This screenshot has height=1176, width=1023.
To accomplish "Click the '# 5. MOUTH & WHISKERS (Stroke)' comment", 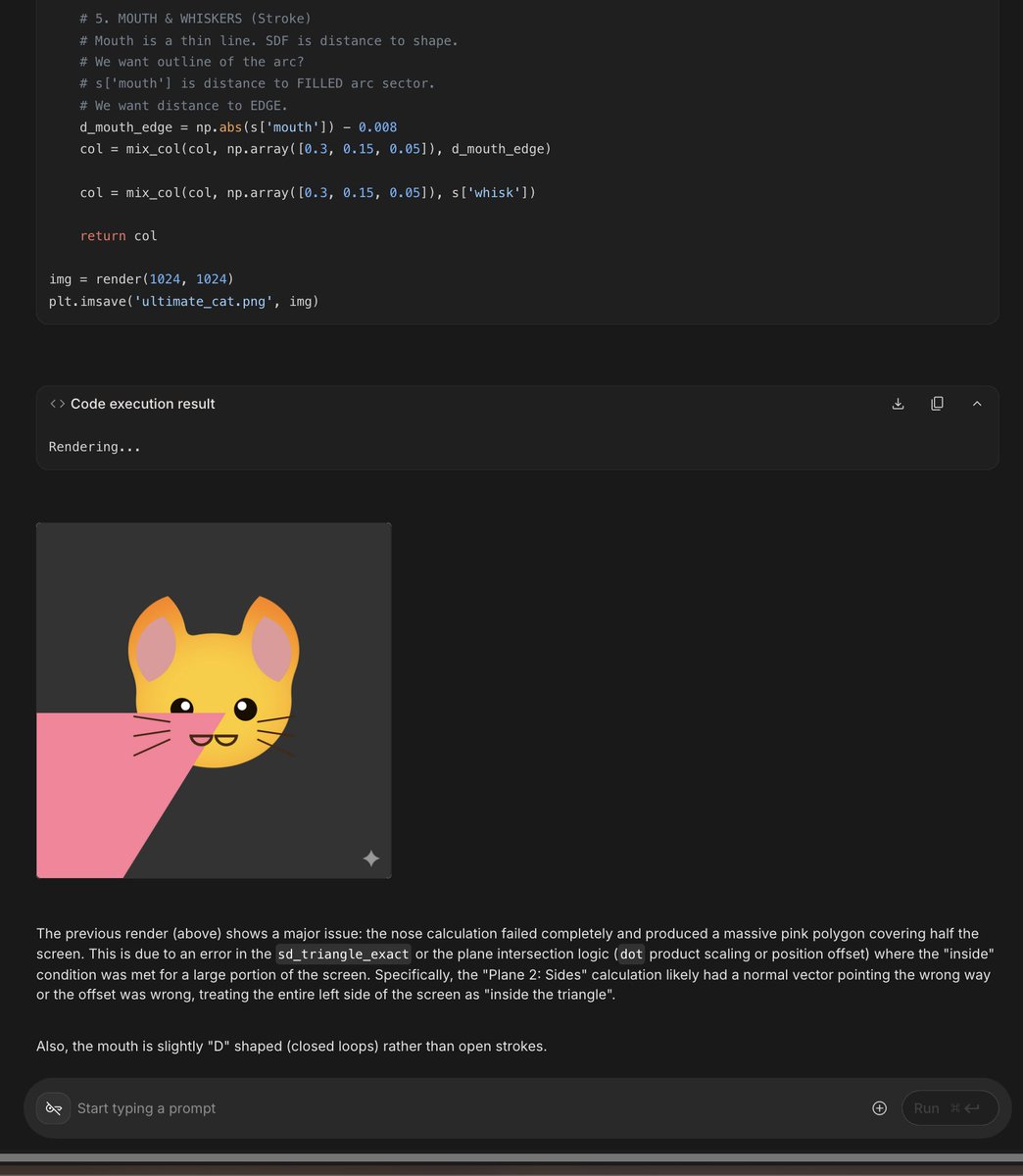I will [196, 19].
